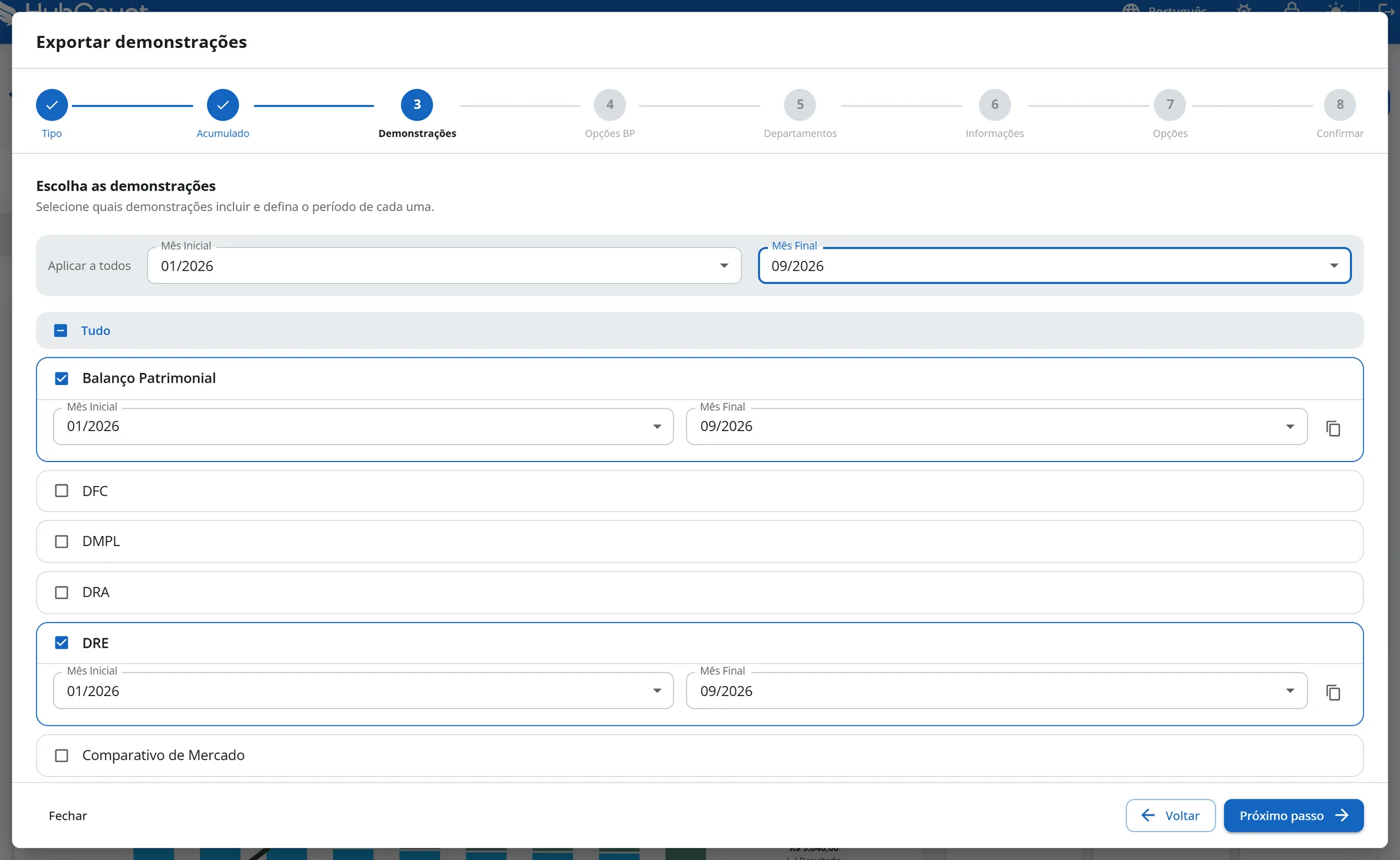
Task: Open Aplicar a todos Mês Inicial dropdown
Action: pyautogui.click(x=444, y=265)
